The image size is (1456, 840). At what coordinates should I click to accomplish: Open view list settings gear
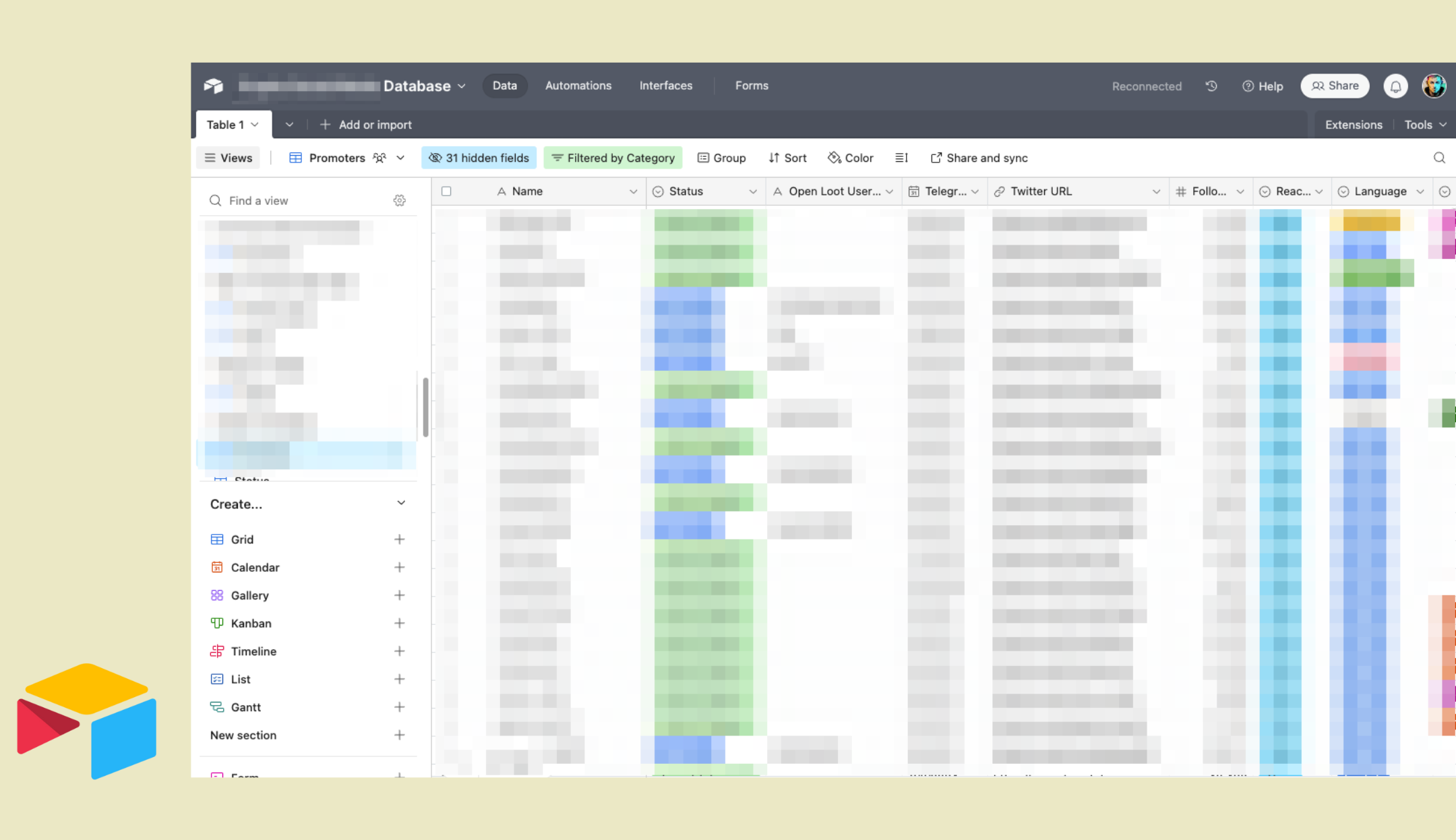400,200
